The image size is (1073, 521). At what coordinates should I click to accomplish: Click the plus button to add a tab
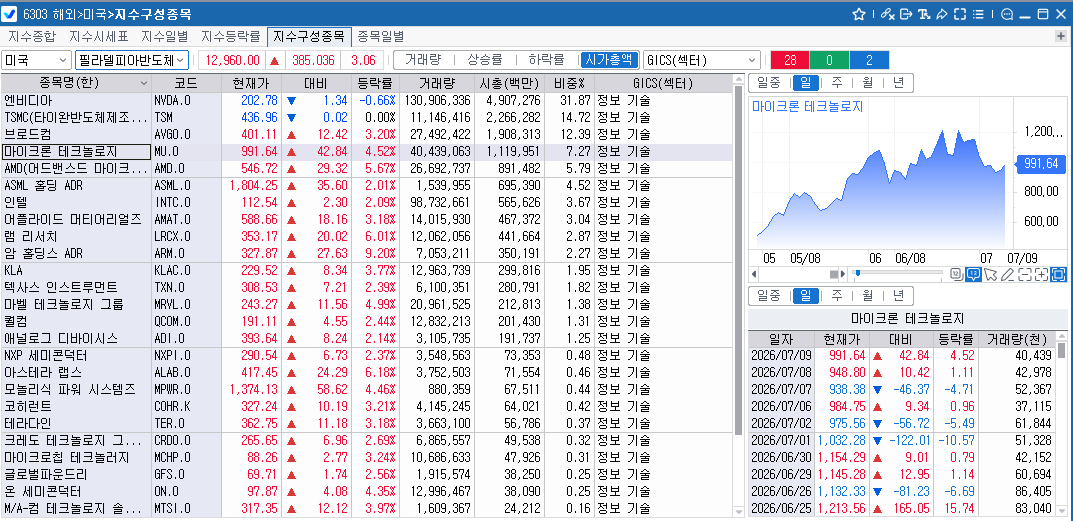(x=1061, y=36)
